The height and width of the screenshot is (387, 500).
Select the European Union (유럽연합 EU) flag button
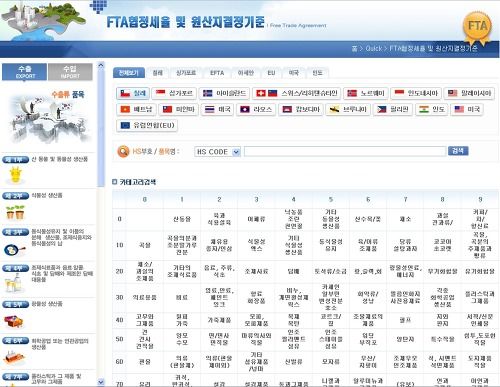pos(147,125)
